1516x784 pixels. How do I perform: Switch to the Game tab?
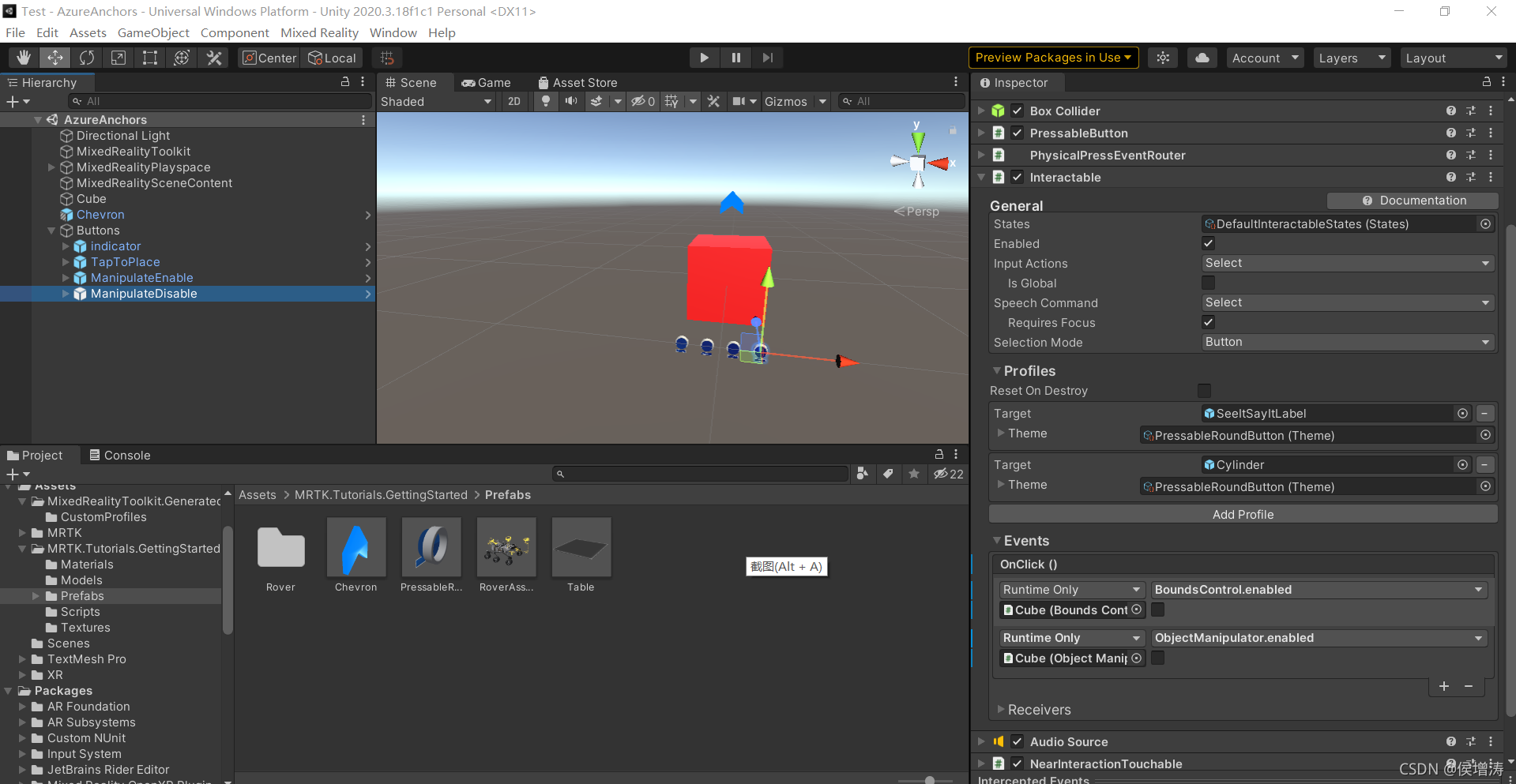(x=487, y=82)
